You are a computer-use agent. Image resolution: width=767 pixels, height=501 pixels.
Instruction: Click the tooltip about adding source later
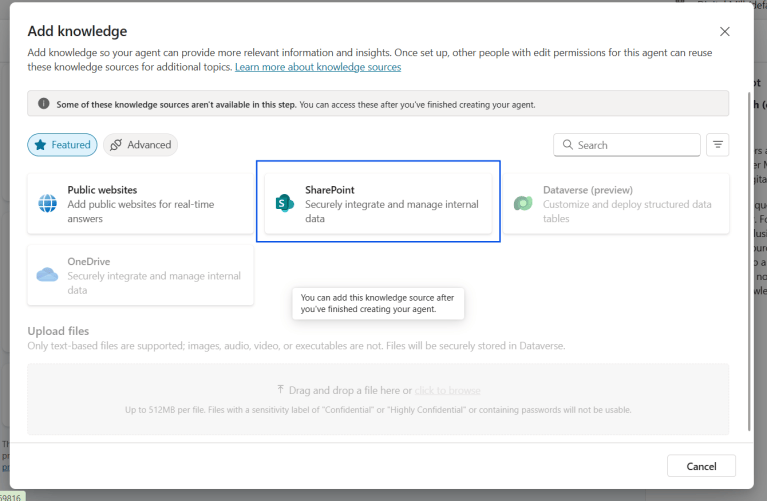pos(378,303)
